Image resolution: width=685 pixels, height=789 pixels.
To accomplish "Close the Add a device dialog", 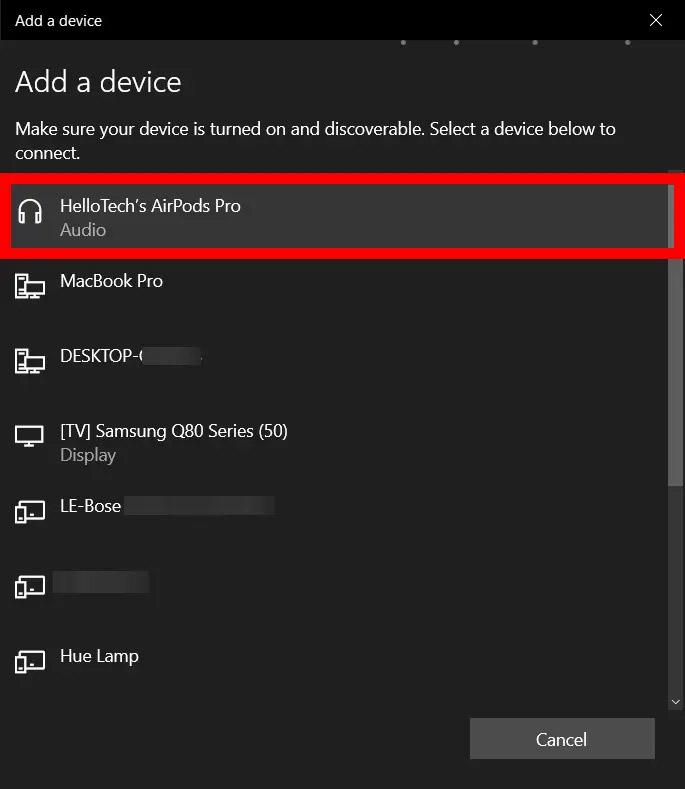I will (x=656, y=20).
